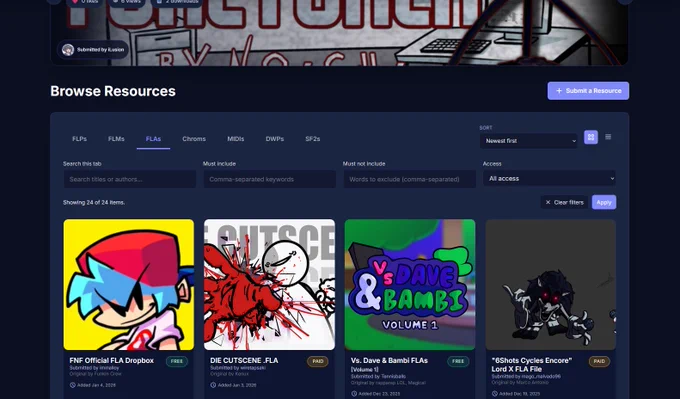
Task: Click the Browse Resources heading
Action: pyautogui.click(x=113, y=91)
